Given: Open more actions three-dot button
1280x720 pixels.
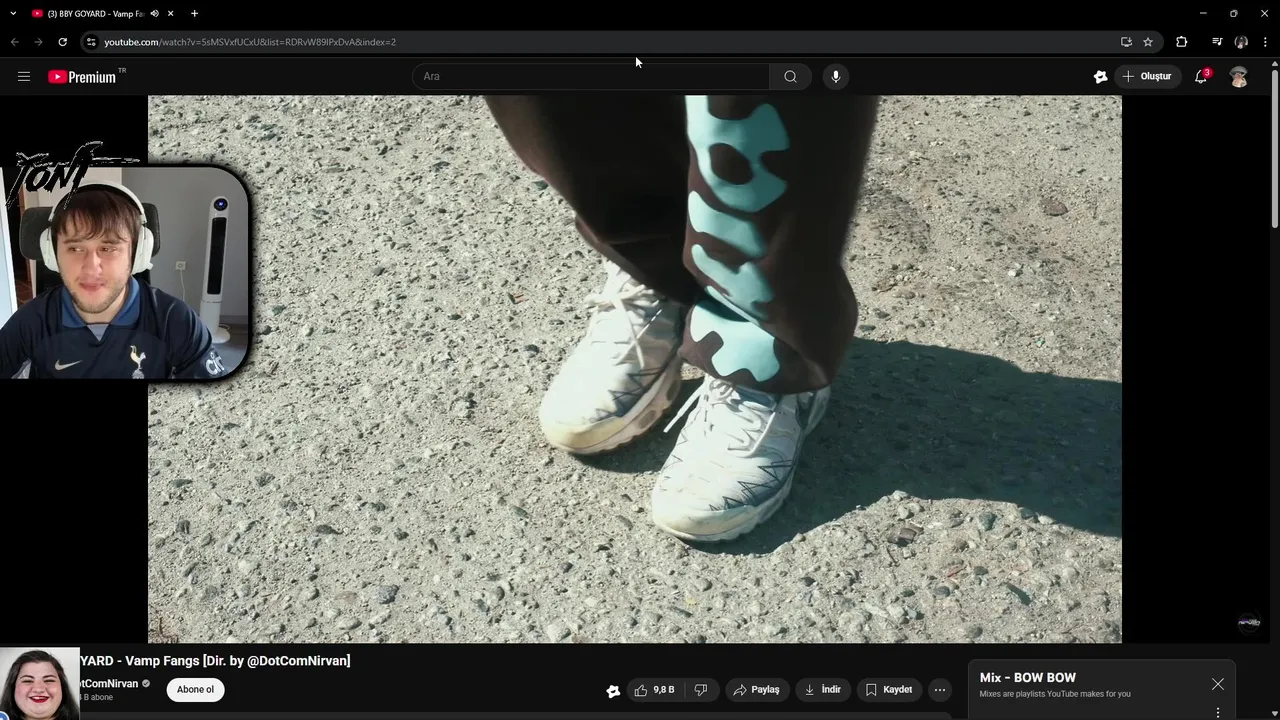Looking at the screenshot, I should pyautogui.click(x=940, y=690).
